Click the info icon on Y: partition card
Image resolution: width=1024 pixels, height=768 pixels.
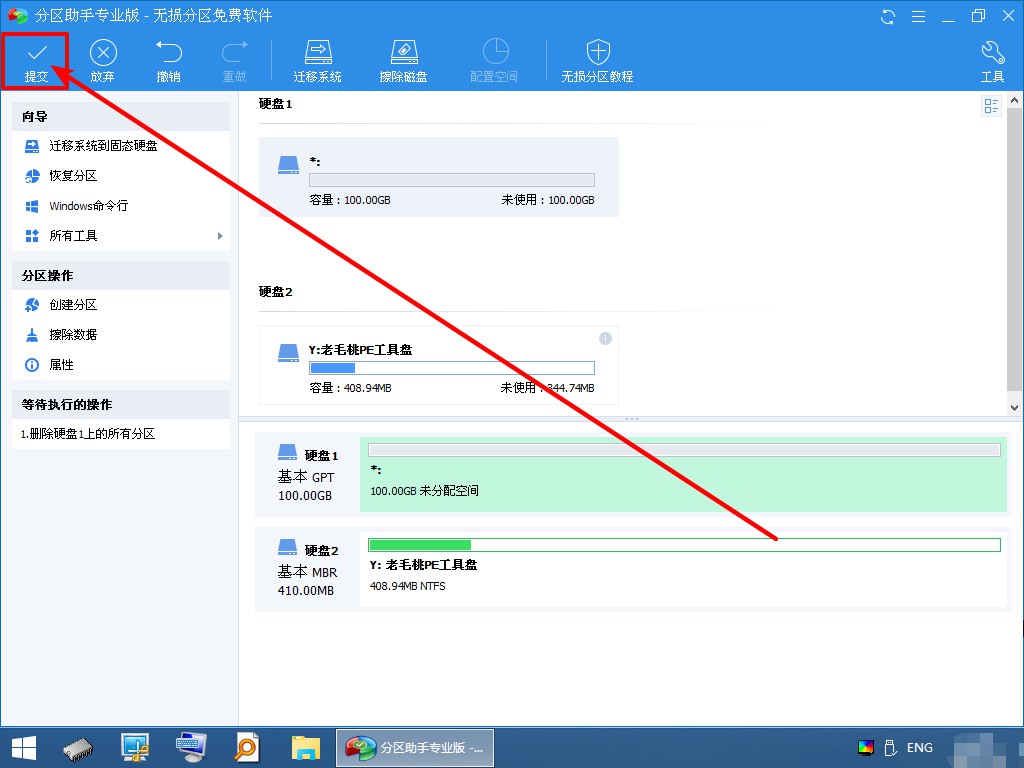point(605,338)
